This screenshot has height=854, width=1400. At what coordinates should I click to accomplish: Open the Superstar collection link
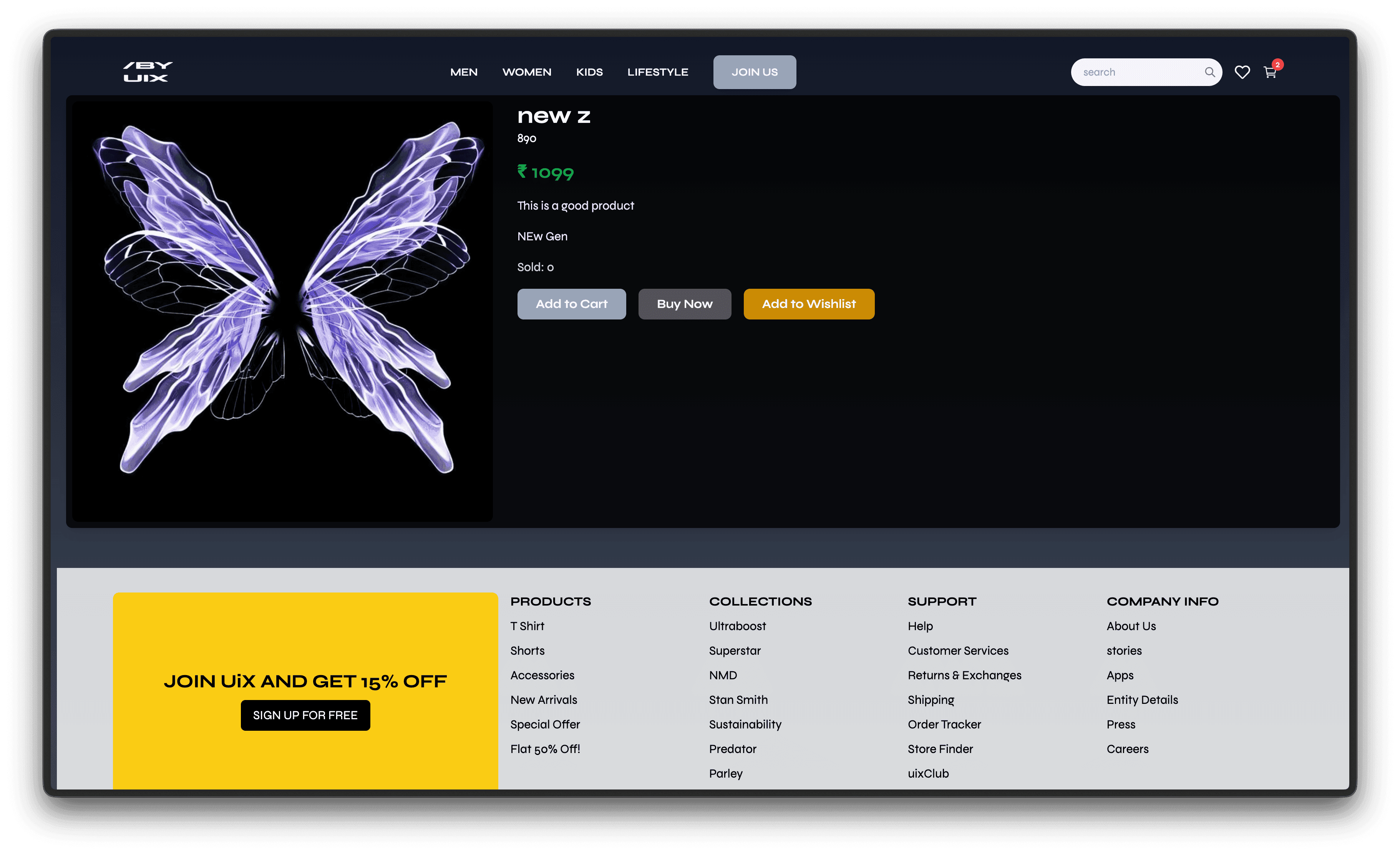coord(735,651)
